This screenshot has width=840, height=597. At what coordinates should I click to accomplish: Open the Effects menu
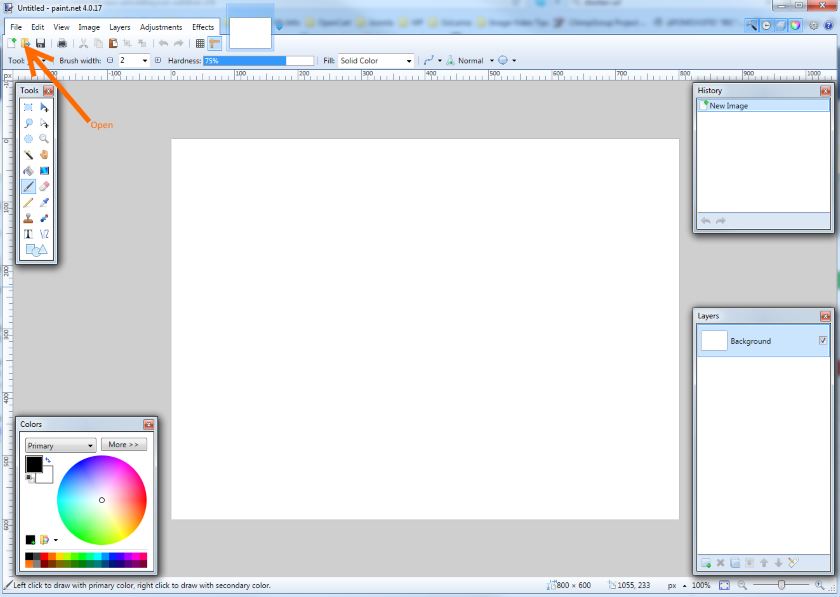(203, 27)
